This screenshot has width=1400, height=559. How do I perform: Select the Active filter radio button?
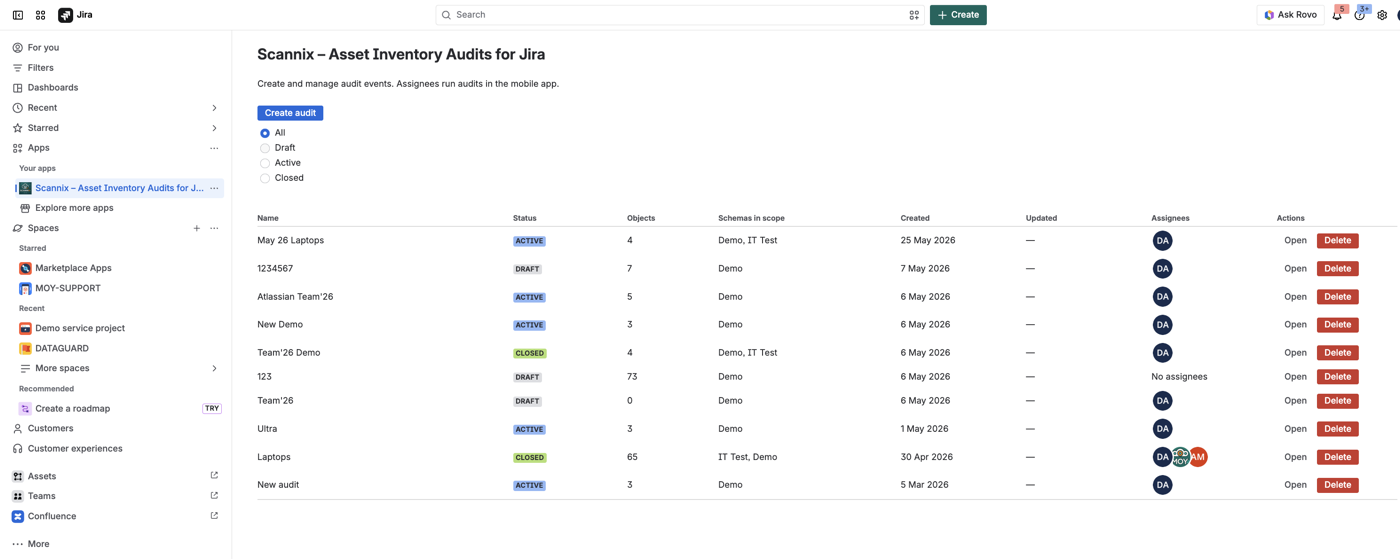click(265, 163)
